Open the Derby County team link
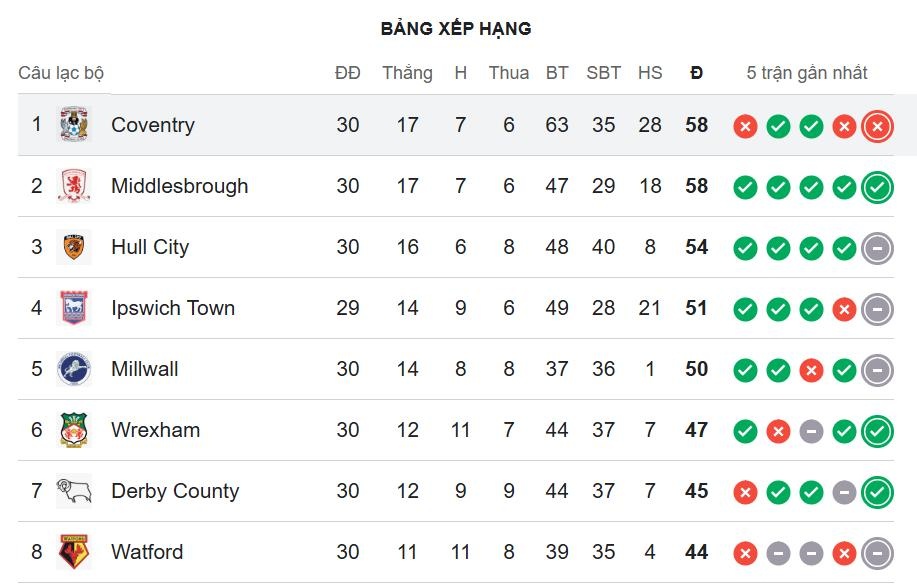The height and width of the screenshot is (586, 917). pyautogui.click(x=175, y=491)
